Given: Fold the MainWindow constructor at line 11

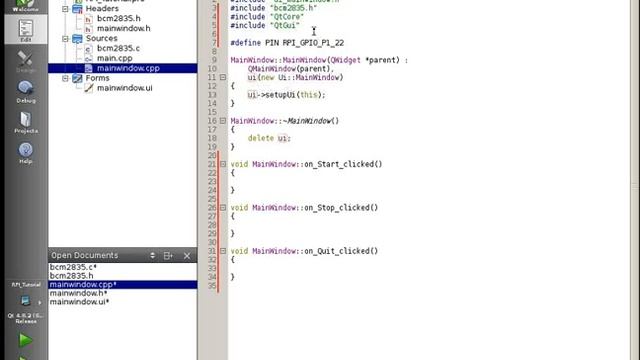Looking at the screenshot, I should pos(223,77).
